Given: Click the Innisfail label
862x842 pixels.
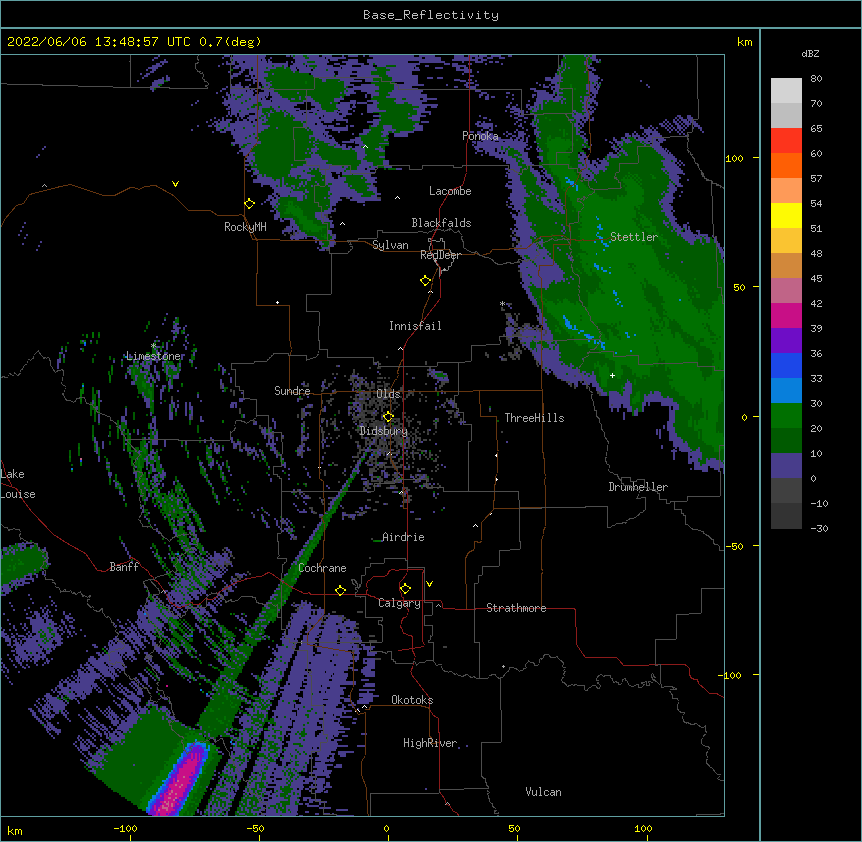Looking at the screenshot, I should click(415, 326).
